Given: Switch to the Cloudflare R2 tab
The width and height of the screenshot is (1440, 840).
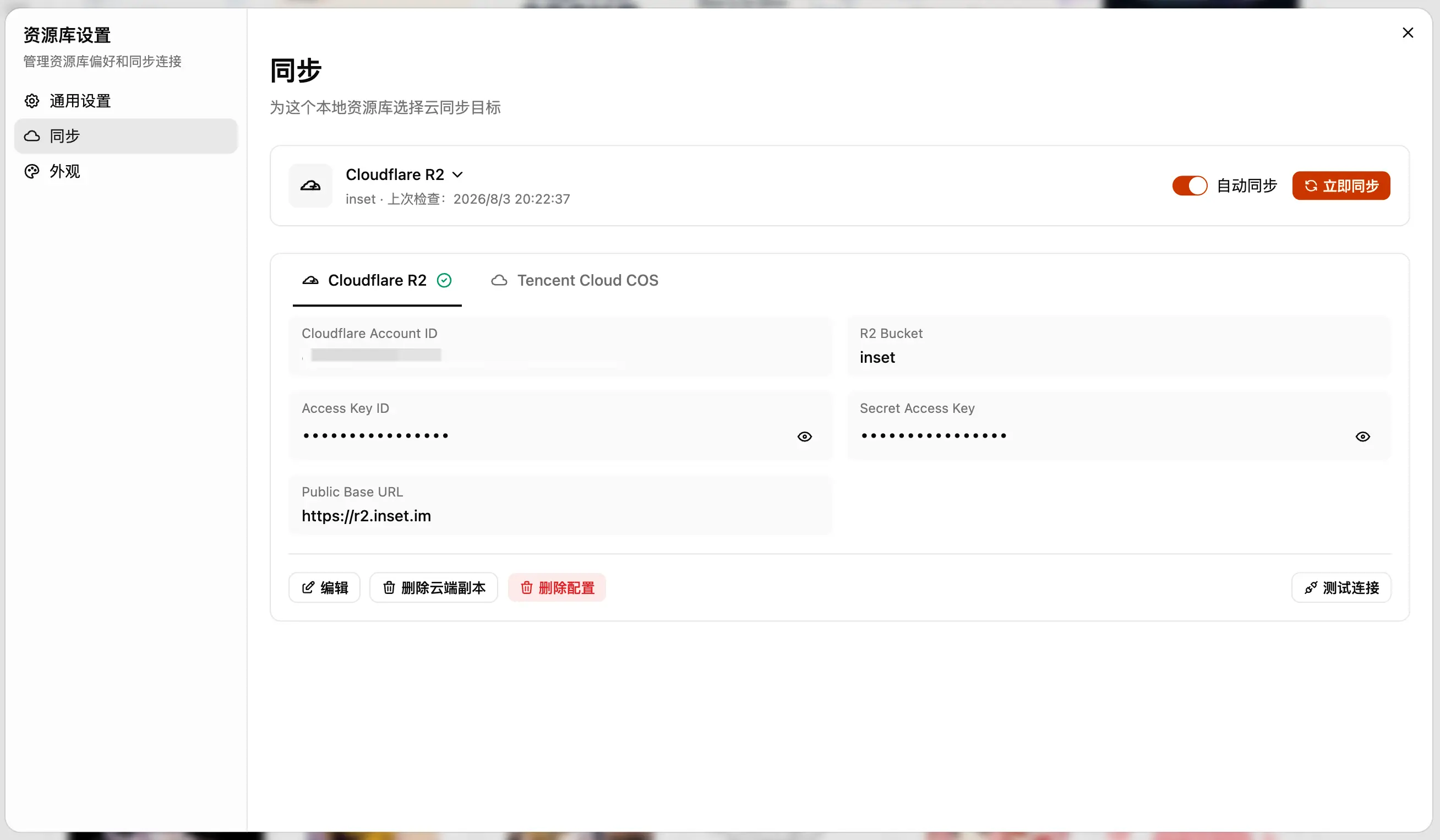Looking at the screenshot, I should pos(377,281).
